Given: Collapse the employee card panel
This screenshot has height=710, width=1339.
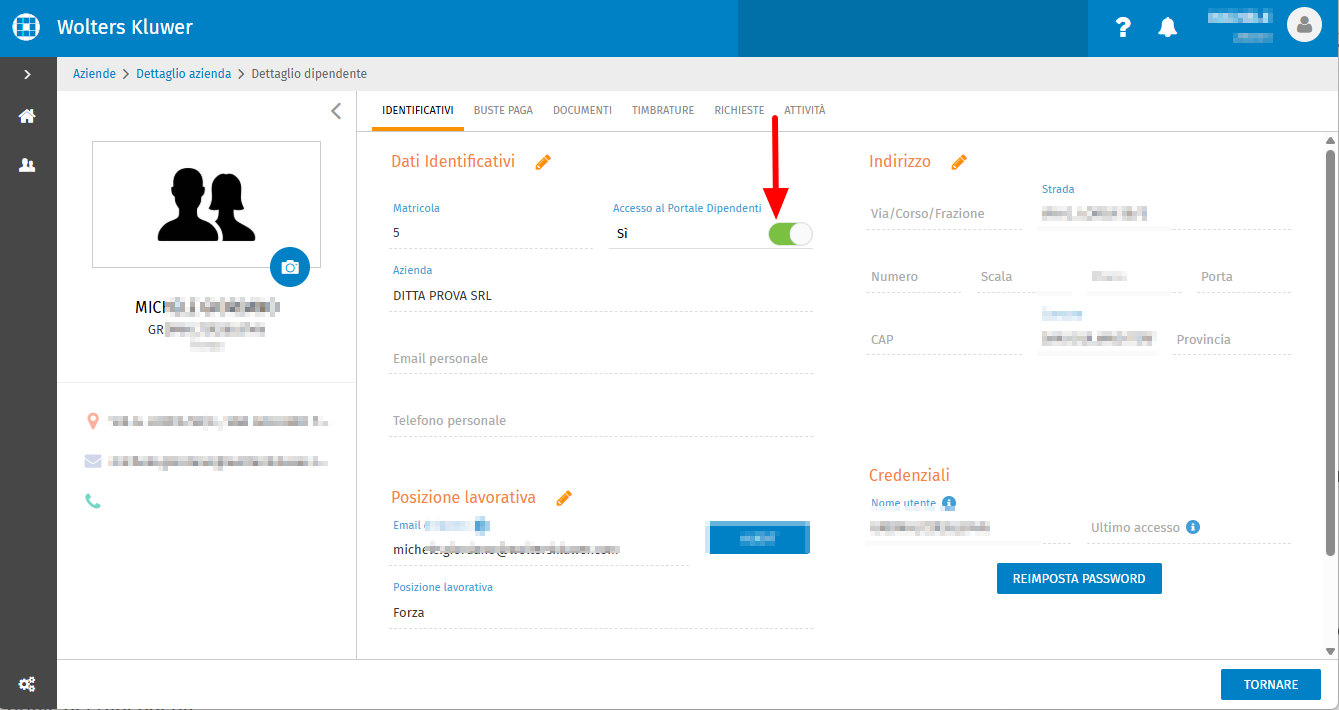Looking at the screenshot, I should pos(336,111).
